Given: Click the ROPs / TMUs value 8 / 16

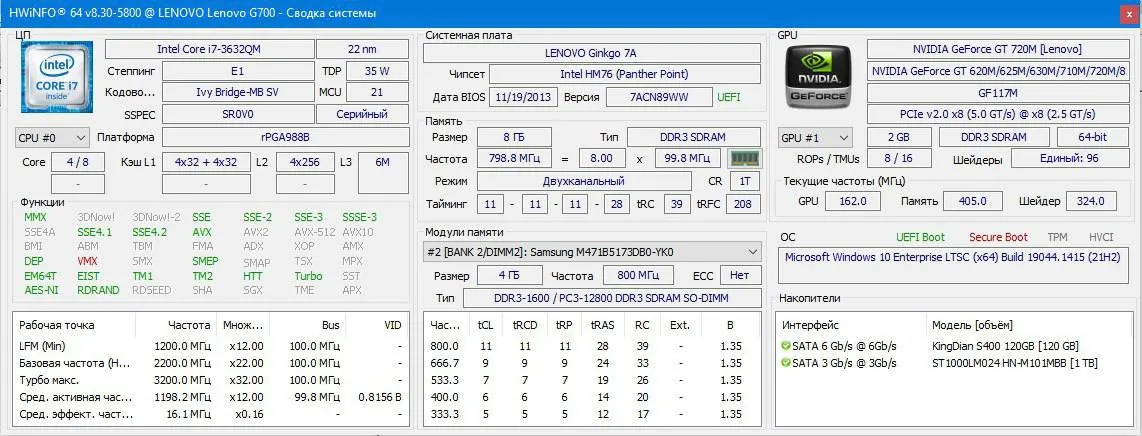Looking at the screenshot, I should (897, 159).
